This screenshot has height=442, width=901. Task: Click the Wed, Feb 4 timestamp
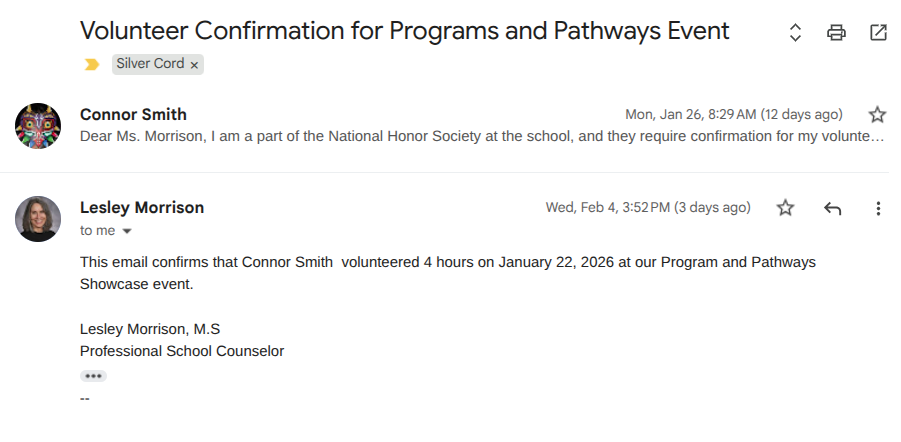[647, 208]
